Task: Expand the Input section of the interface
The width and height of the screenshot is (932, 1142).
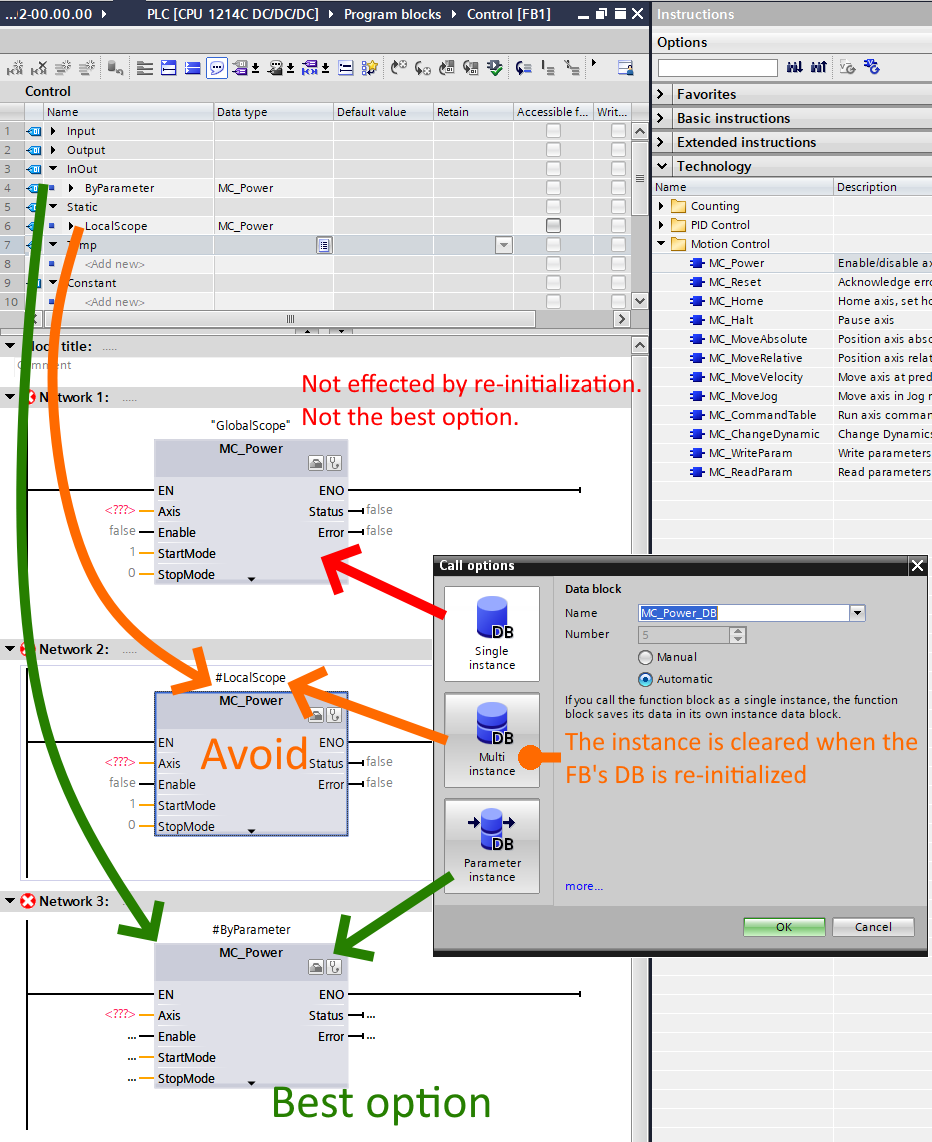Action: pyautogui.click(x=53, y=130)
